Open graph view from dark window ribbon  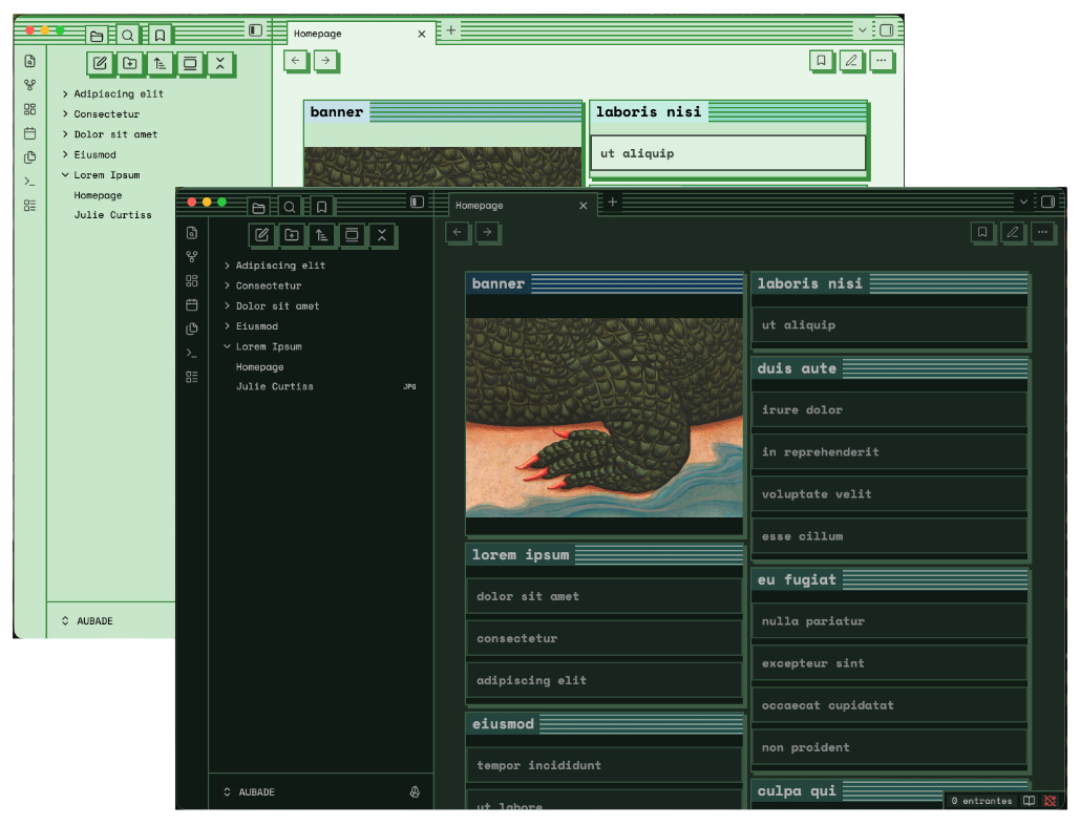tap(192, 257)
